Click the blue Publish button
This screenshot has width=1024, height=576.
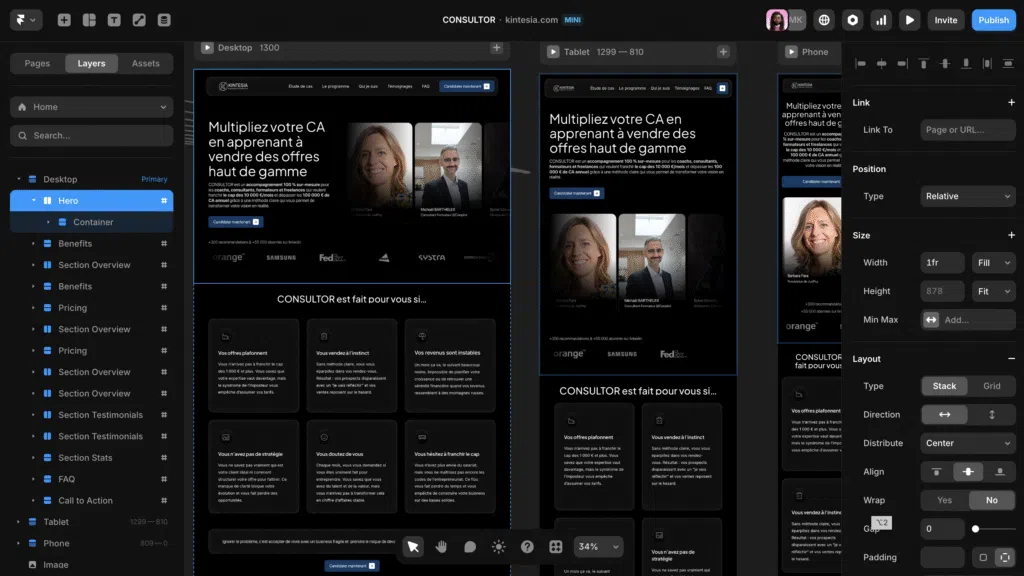point(993,19)
